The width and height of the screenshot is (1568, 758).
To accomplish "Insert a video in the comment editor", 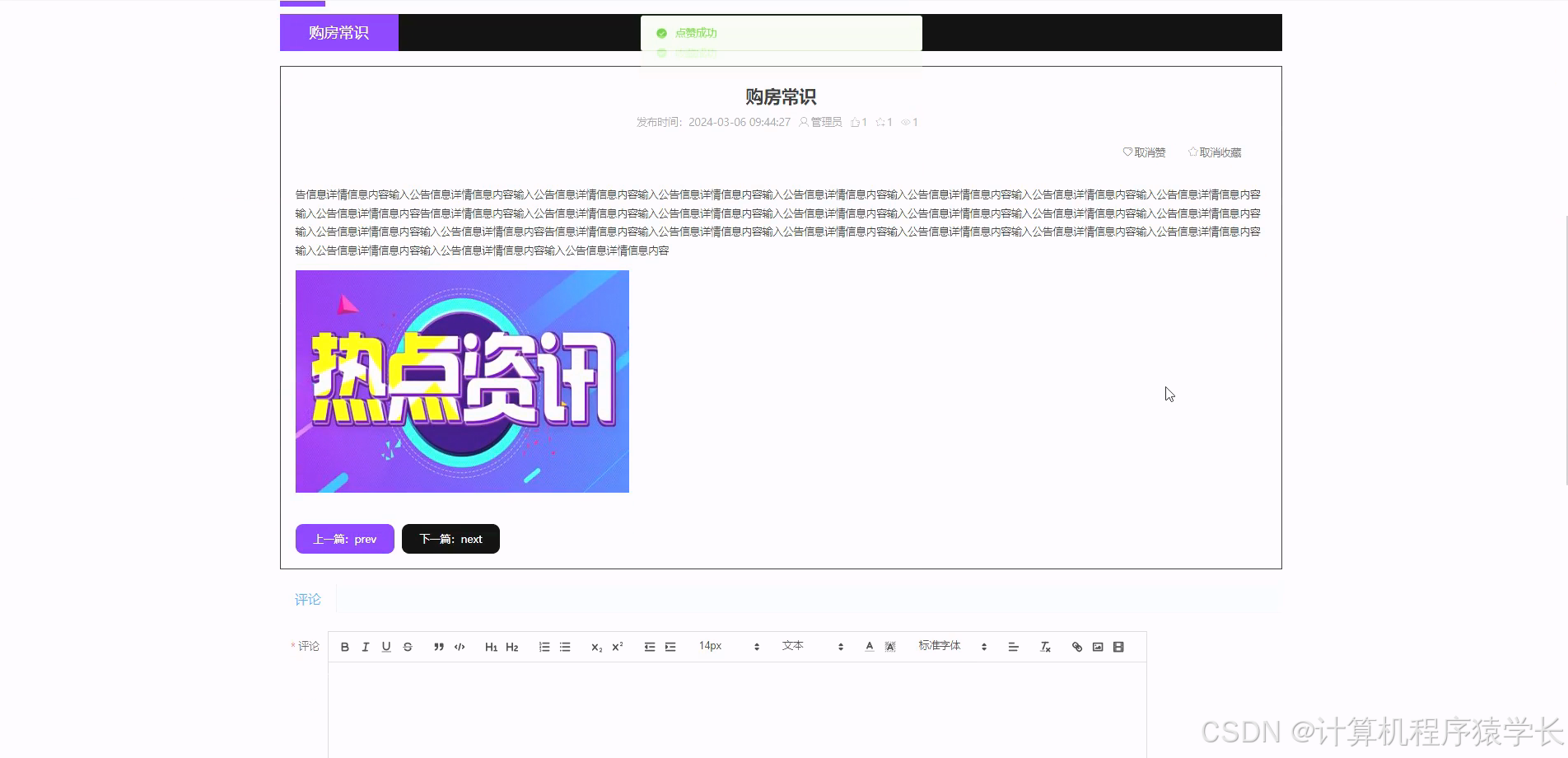I will 1118,647.
